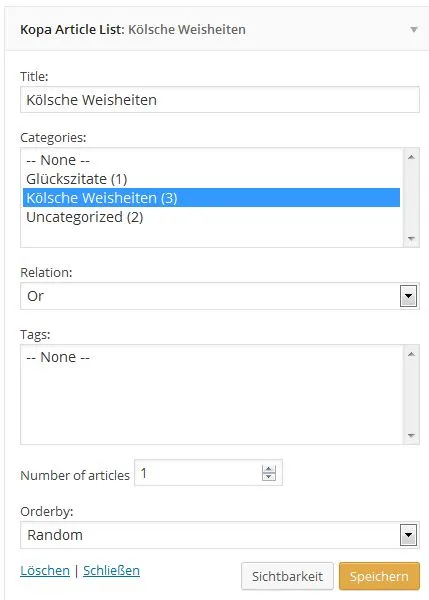Click the Schließen link

[x=111, y=570]
